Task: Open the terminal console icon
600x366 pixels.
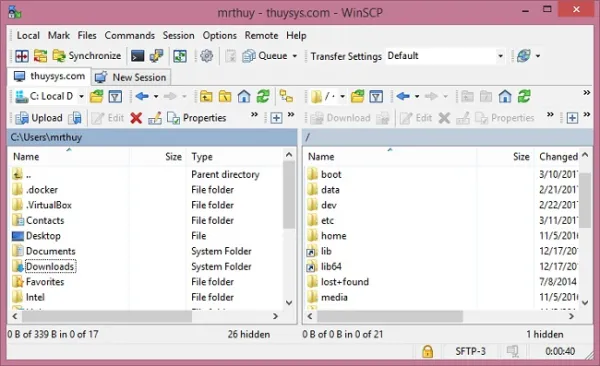Action: tap(137, 56)
